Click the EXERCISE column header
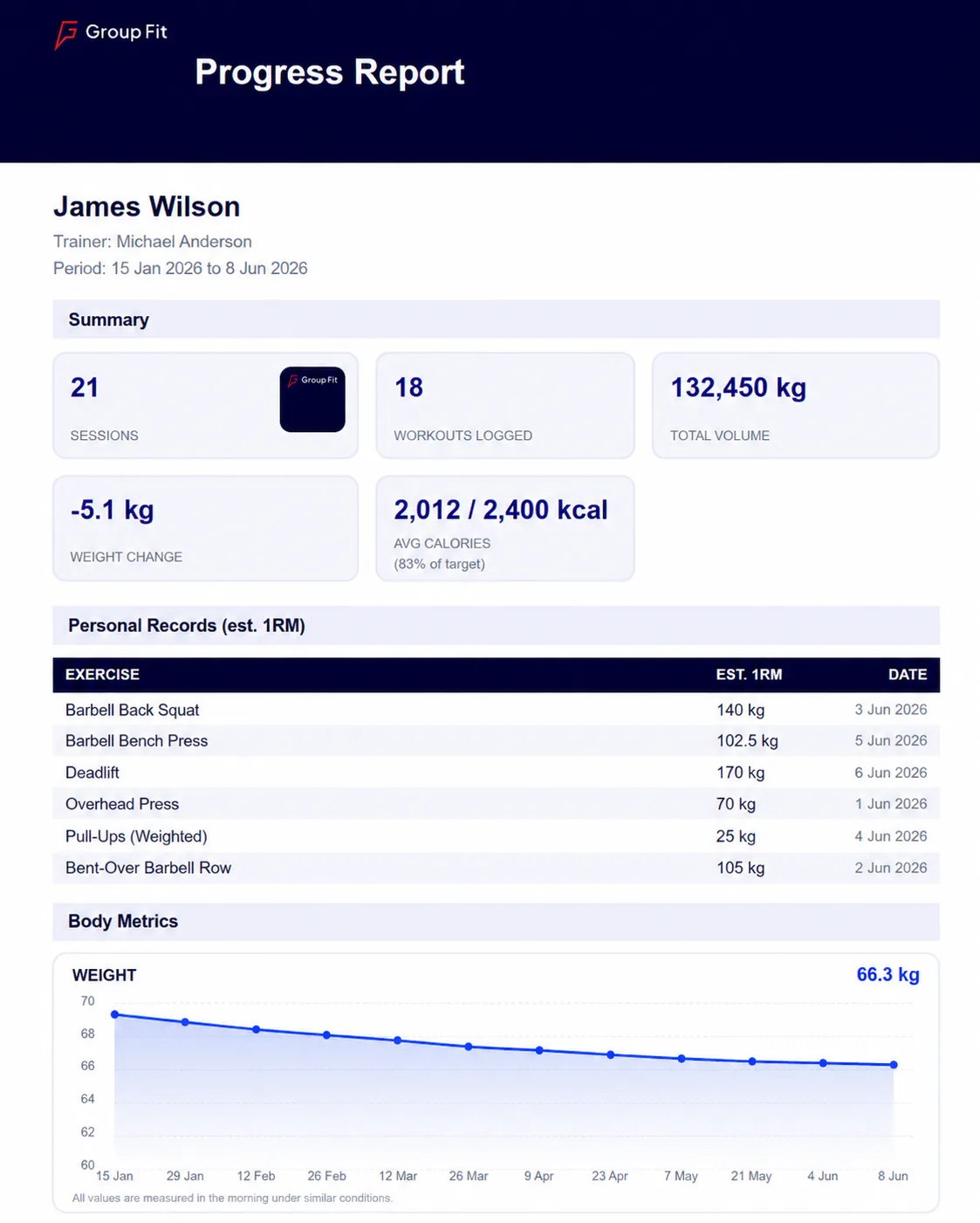980x1223 pixels. (x=102, y=675)
